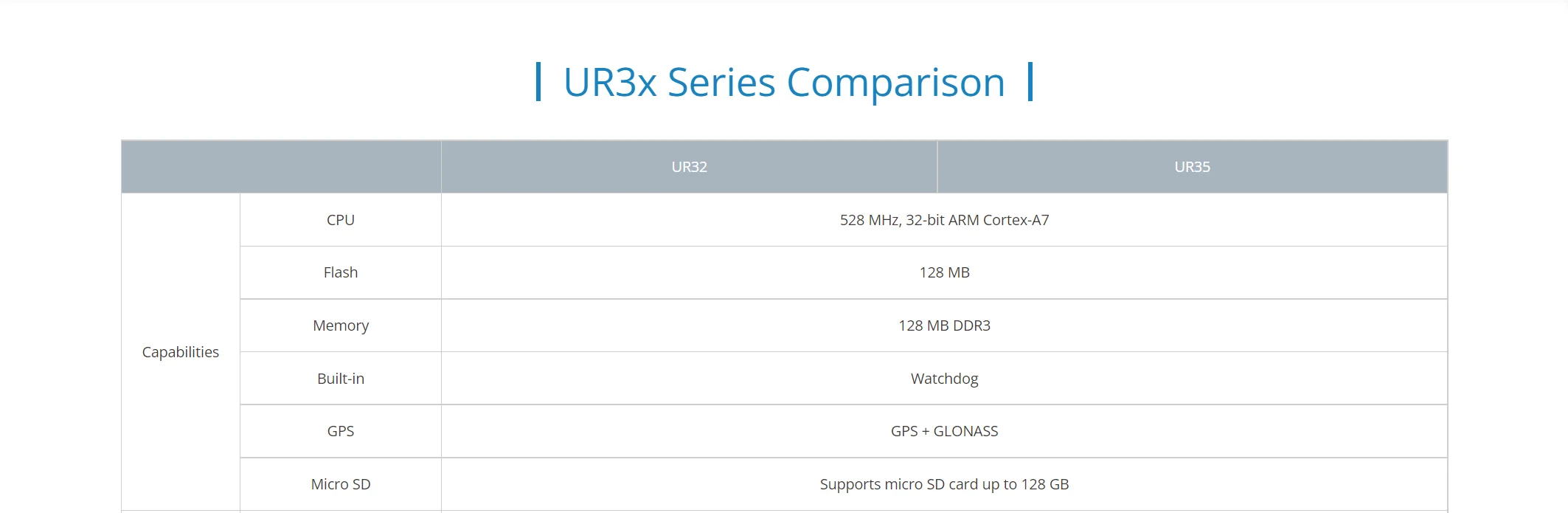Click the micro SD card support text
This screenshot has height=513, width=1568.
pyautogui.click(x=944, y=484)
